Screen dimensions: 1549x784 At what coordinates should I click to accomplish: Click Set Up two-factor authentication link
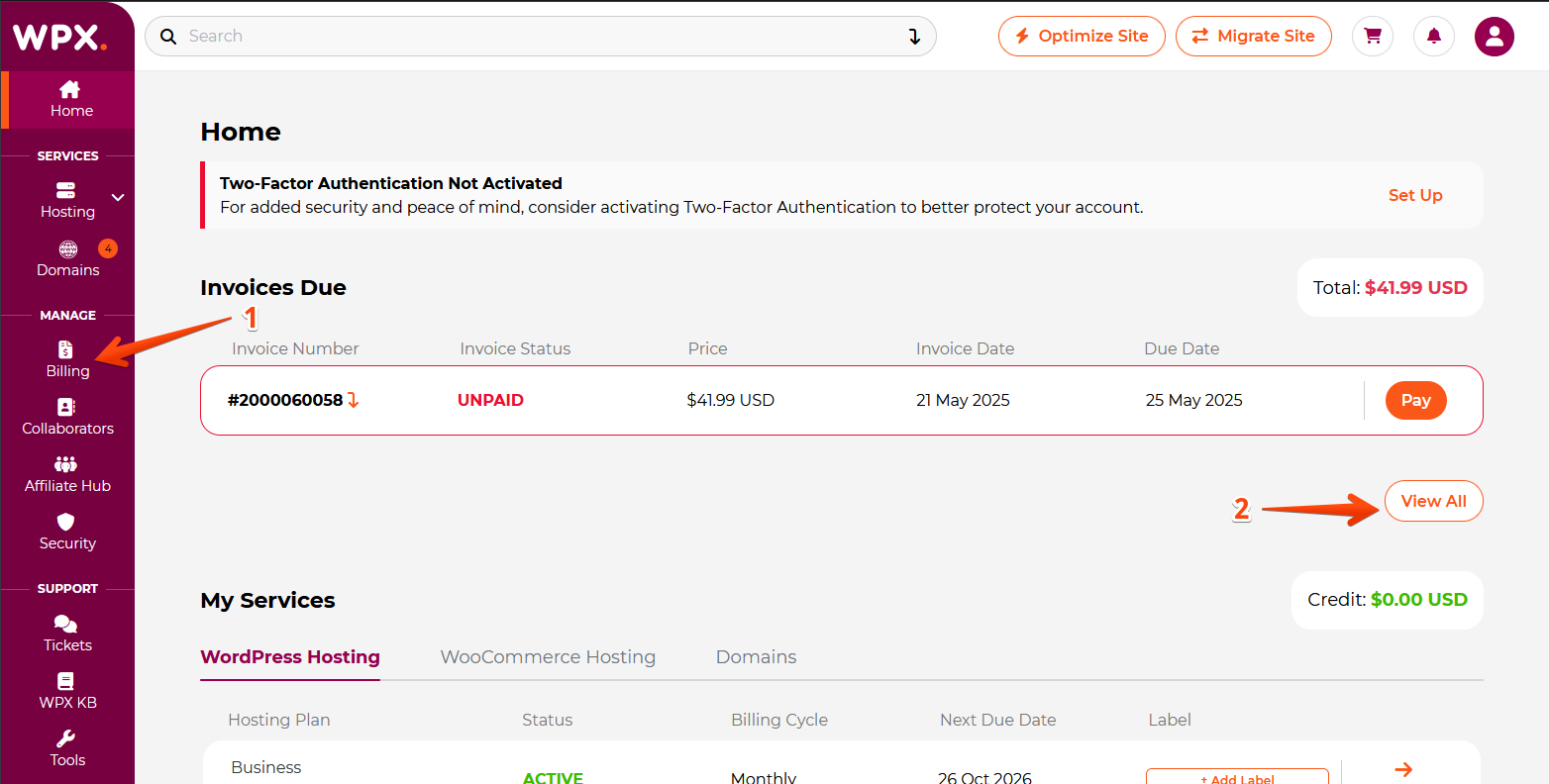(x=1414, y=195)
